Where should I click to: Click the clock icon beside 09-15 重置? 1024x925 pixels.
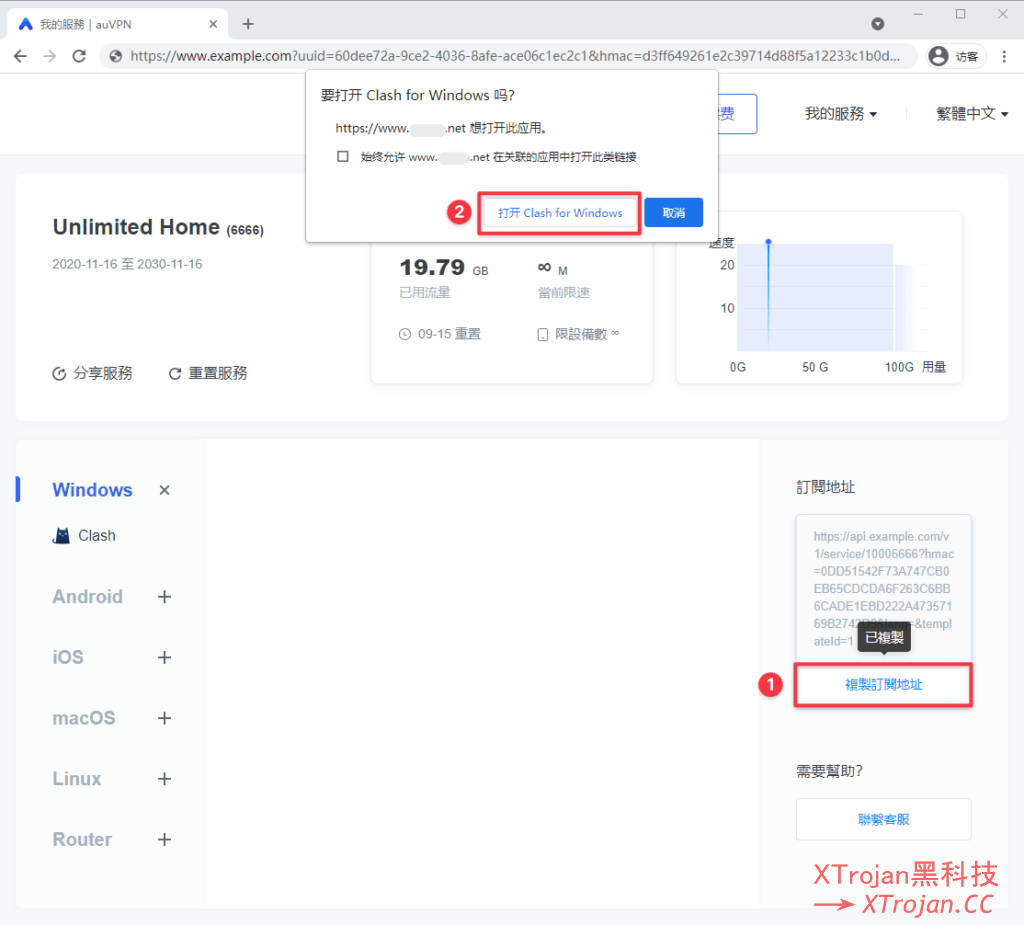click(x=403, y=334)
